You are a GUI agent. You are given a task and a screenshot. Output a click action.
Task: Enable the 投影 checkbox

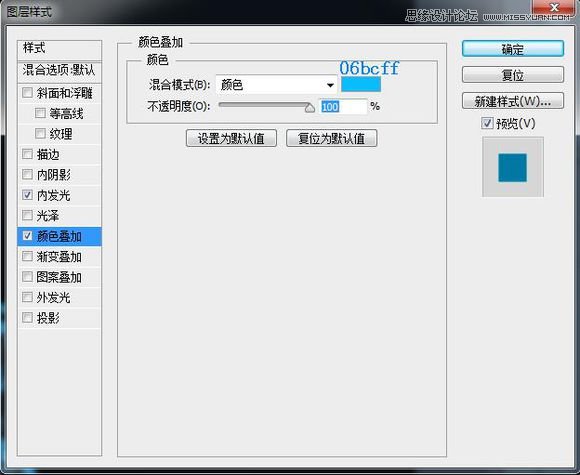coord(27,317)
